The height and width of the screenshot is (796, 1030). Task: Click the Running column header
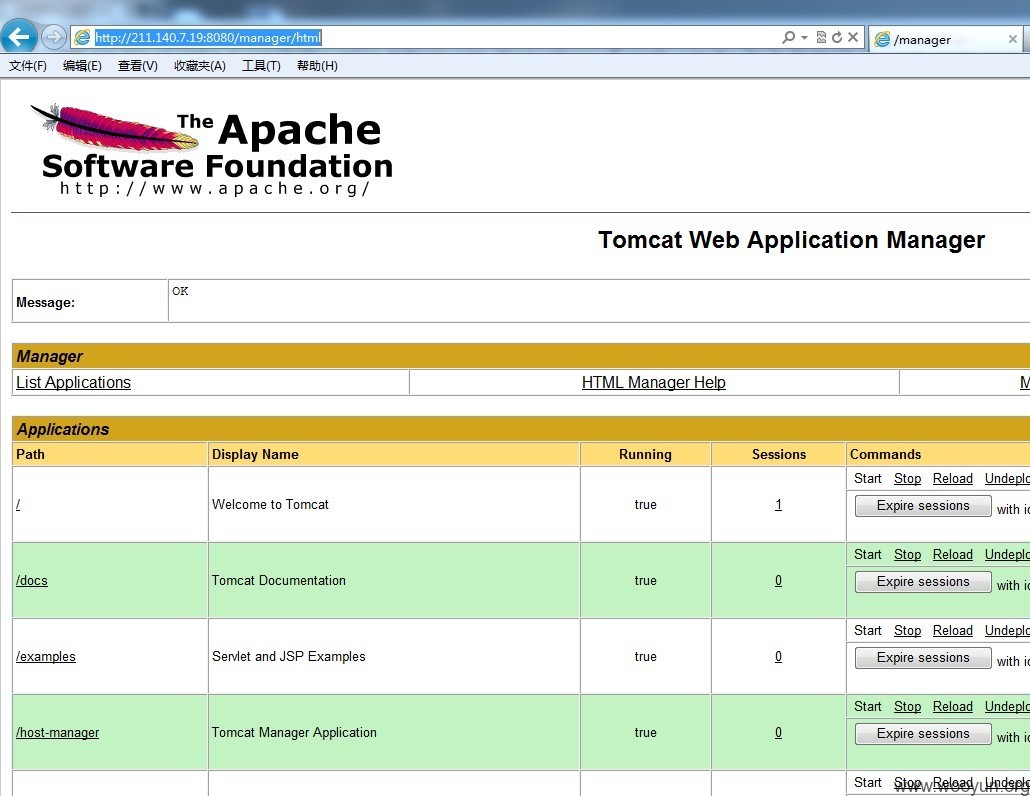645,454
